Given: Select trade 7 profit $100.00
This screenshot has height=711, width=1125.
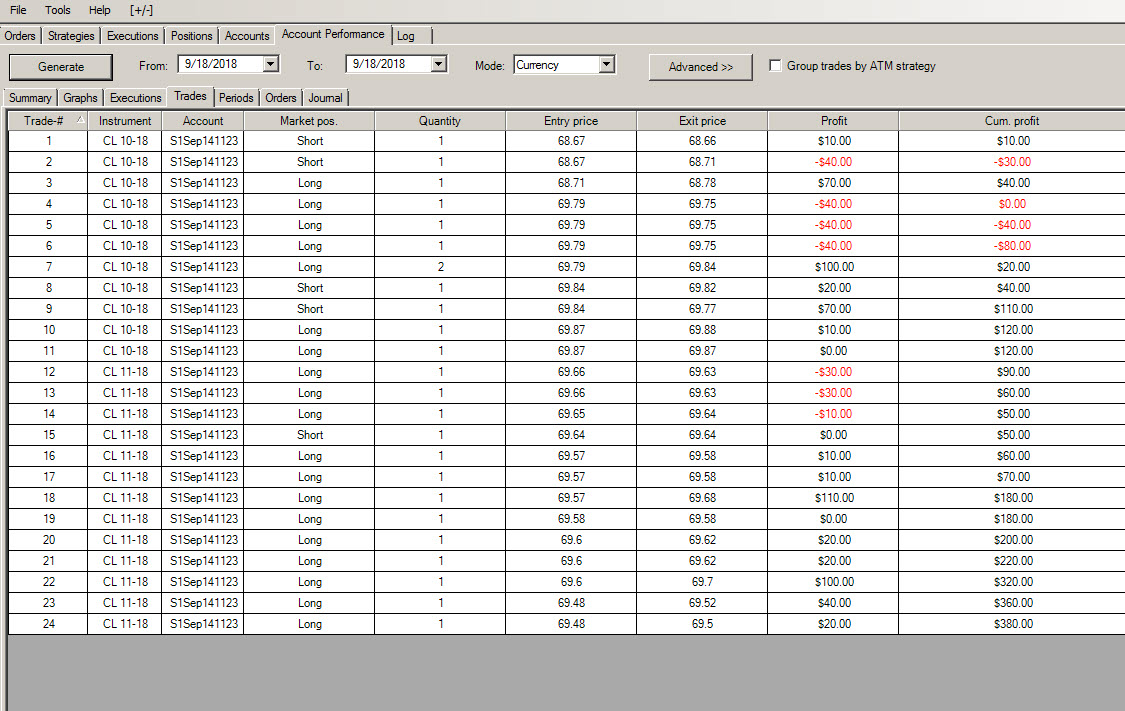Looking at the screenshot, I should pyautogui.click(x=834, y=267).
